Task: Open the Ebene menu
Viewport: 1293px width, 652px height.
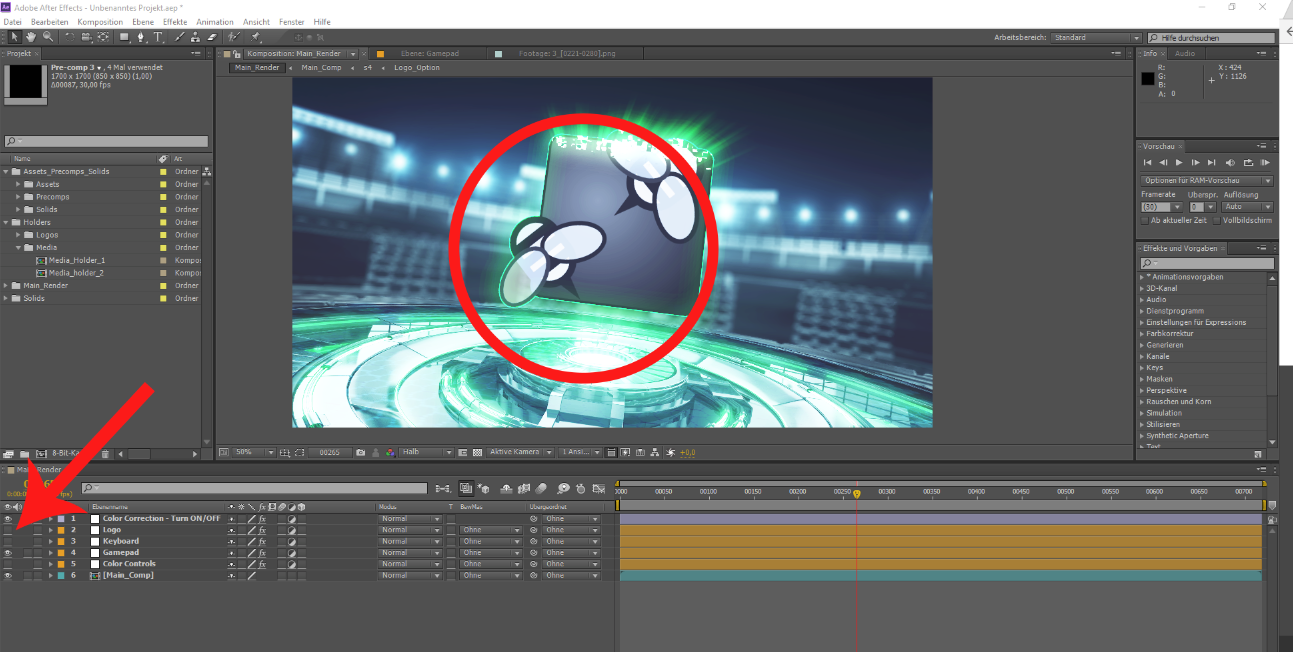Action: (x=143, y=21)
